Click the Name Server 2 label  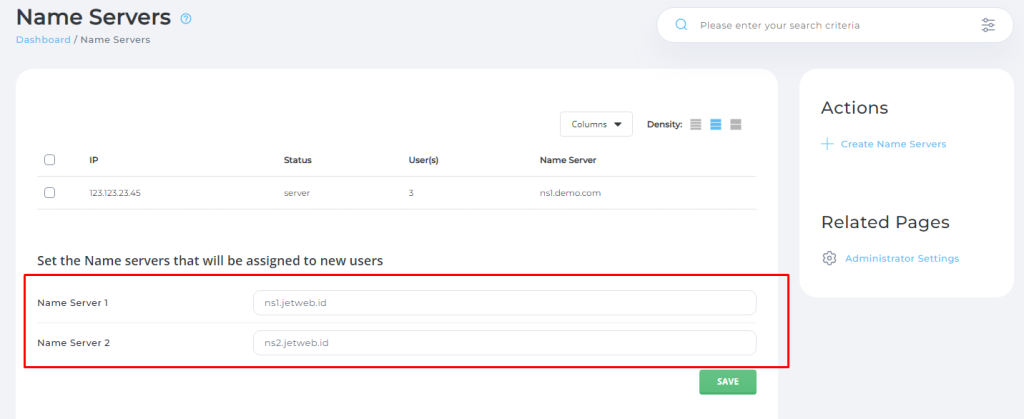74,343
